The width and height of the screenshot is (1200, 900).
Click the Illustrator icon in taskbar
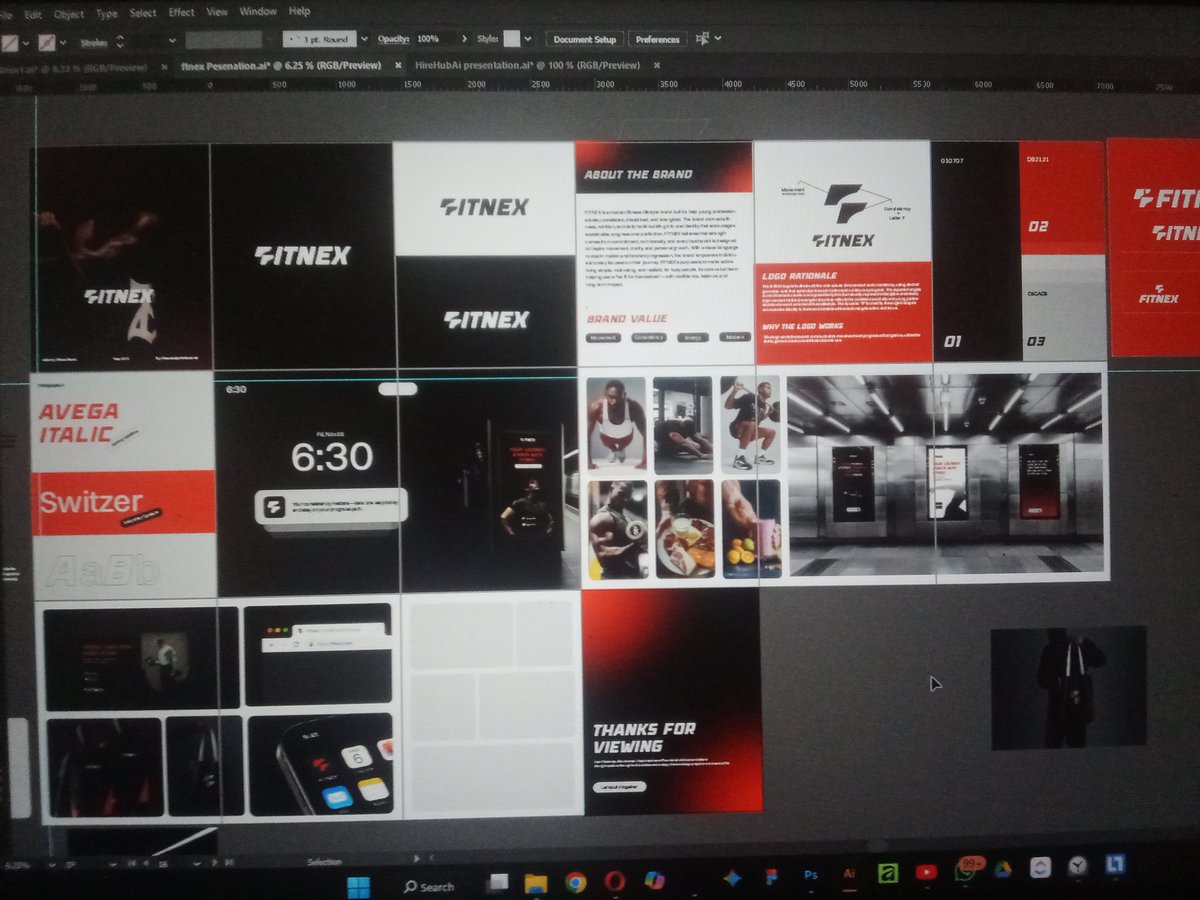point(849,873)
